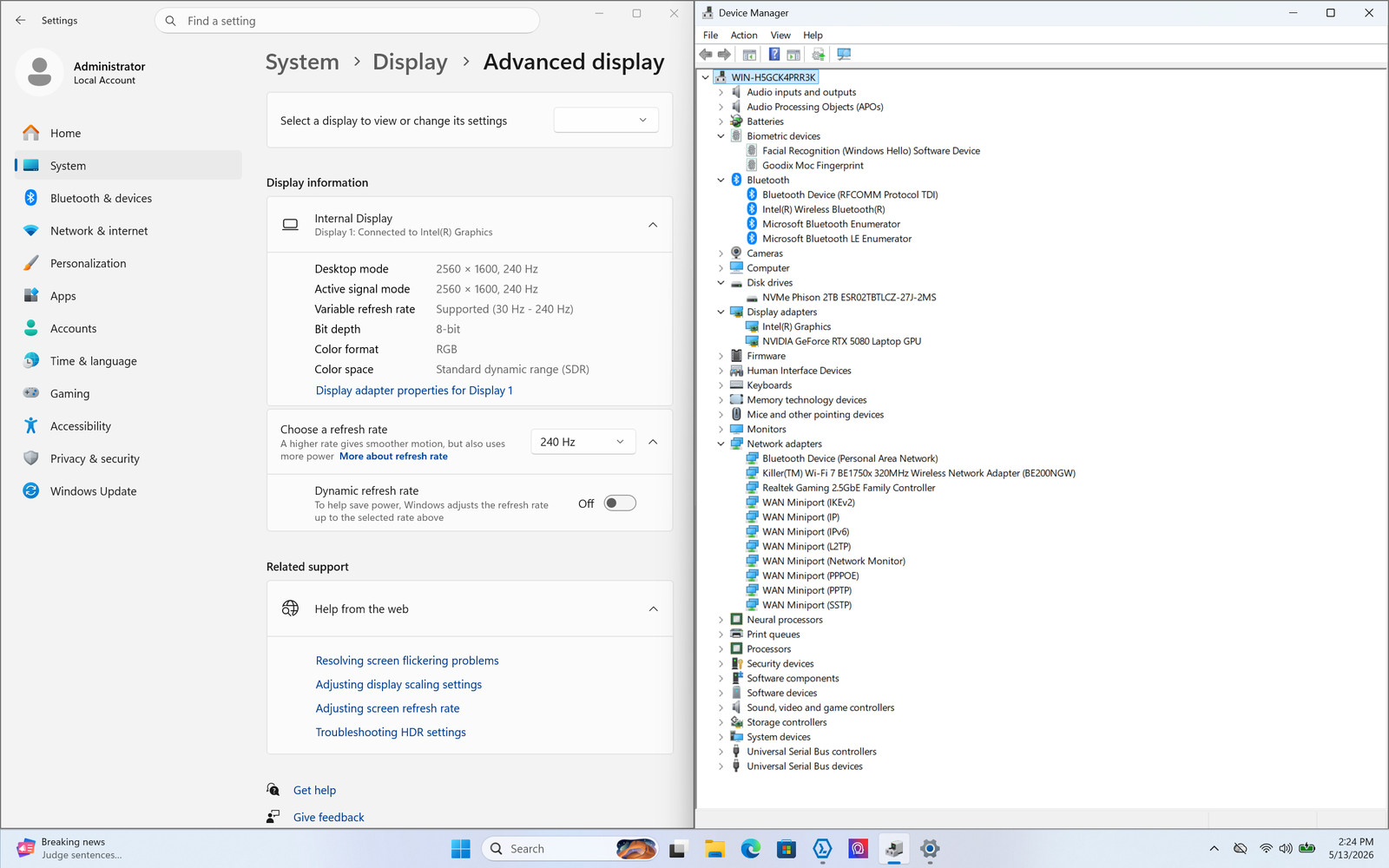The width and height of the screenshot is (1389, 868).
Task: Open the View menu in Device Manager
Action: tap(780, 36)
